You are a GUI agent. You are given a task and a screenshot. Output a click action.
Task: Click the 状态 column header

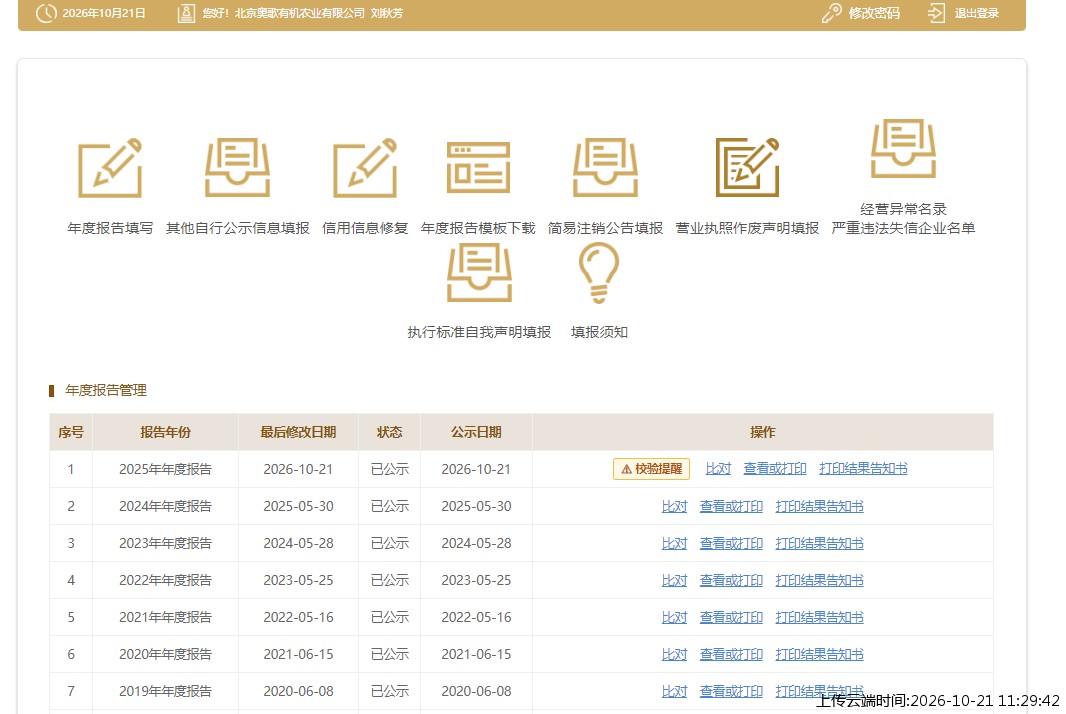[390, 432]
